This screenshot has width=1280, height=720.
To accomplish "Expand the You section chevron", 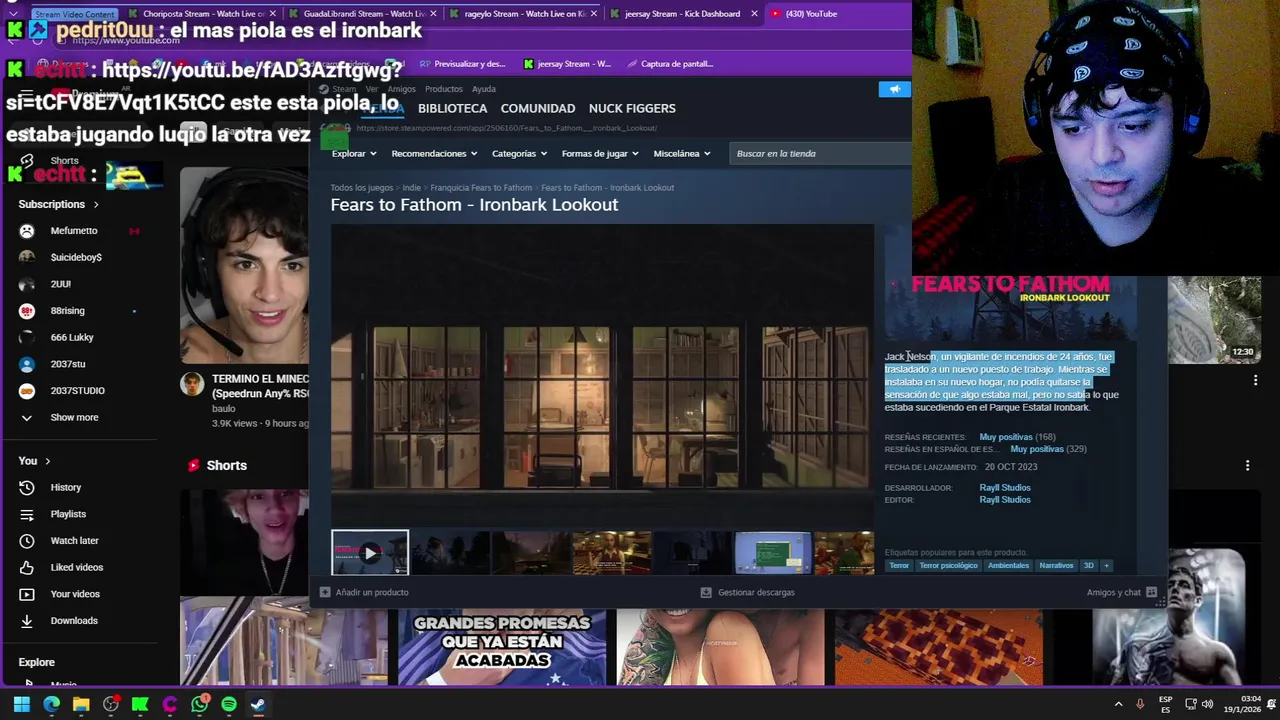I will tap(47, 461).
